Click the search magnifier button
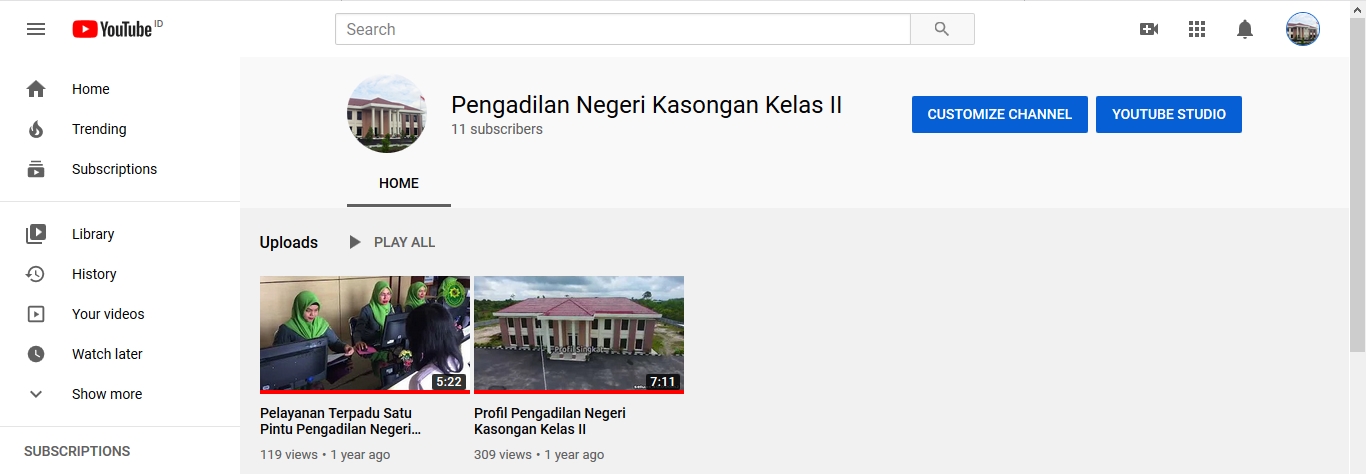The image size is (1366, 474). (942, 29)
